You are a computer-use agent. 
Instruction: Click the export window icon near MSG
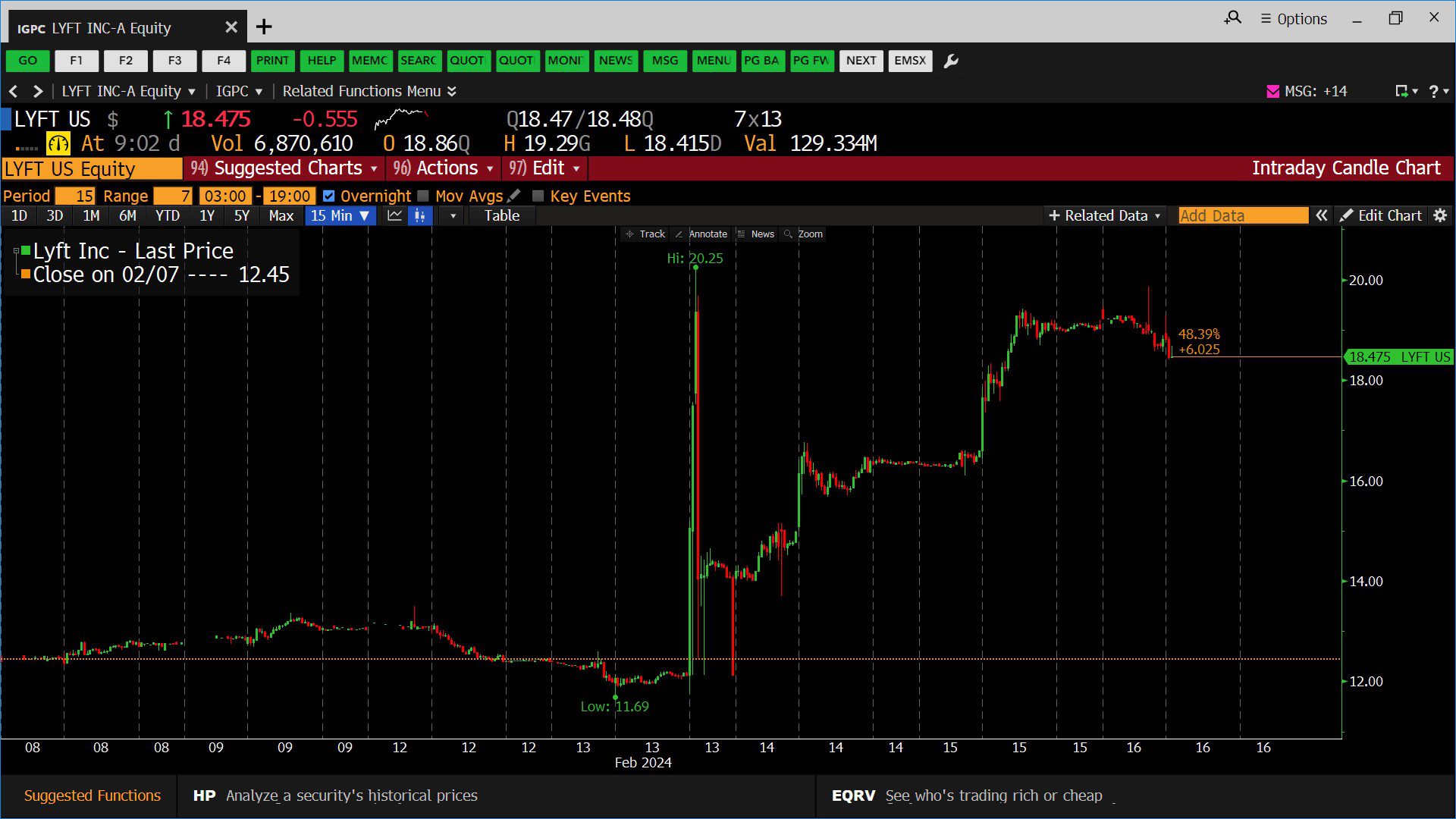pos(1402,91)
